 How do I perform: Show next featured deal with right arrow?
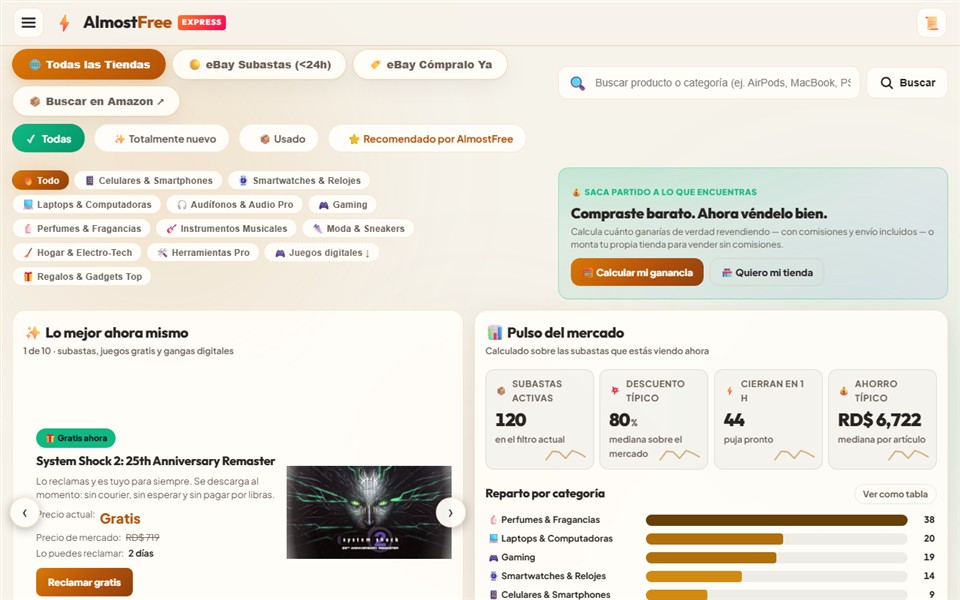(451, 513)
